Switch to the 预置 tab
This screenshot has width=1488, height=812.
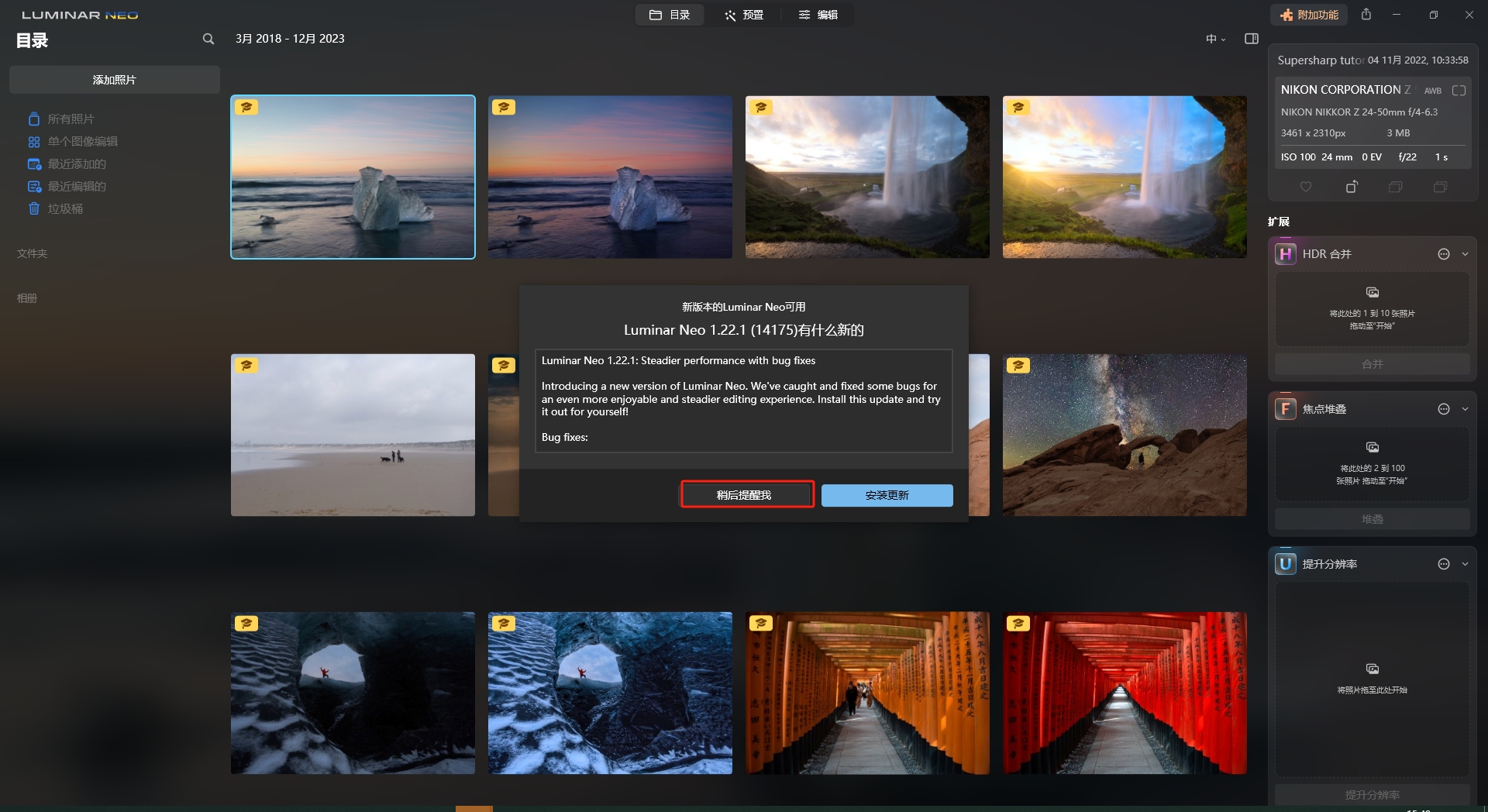point(744,15)
